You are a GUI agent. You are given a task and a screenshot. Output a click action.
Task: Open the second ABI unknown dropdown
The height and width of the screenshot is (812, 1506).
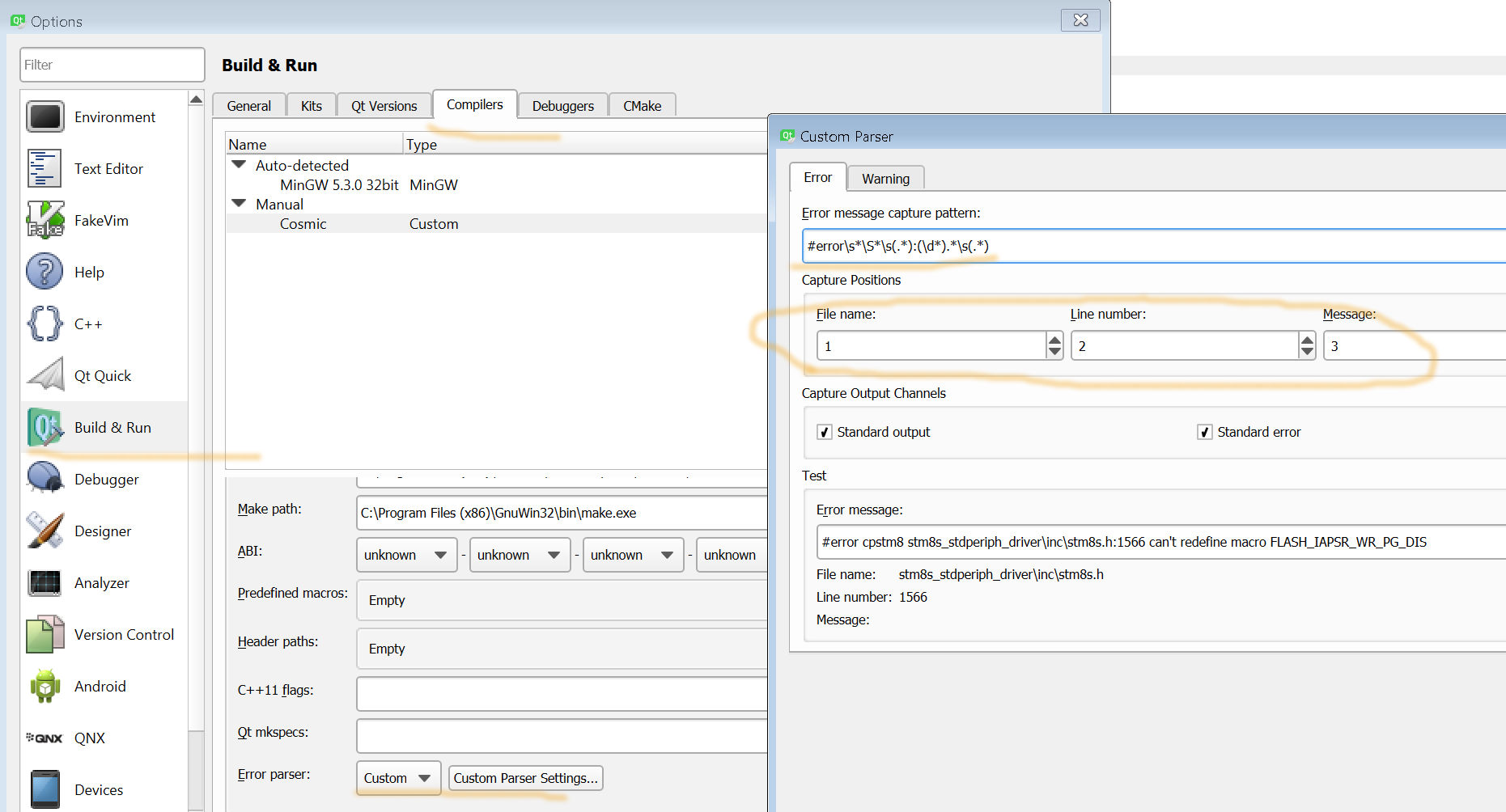pos(520,555)
